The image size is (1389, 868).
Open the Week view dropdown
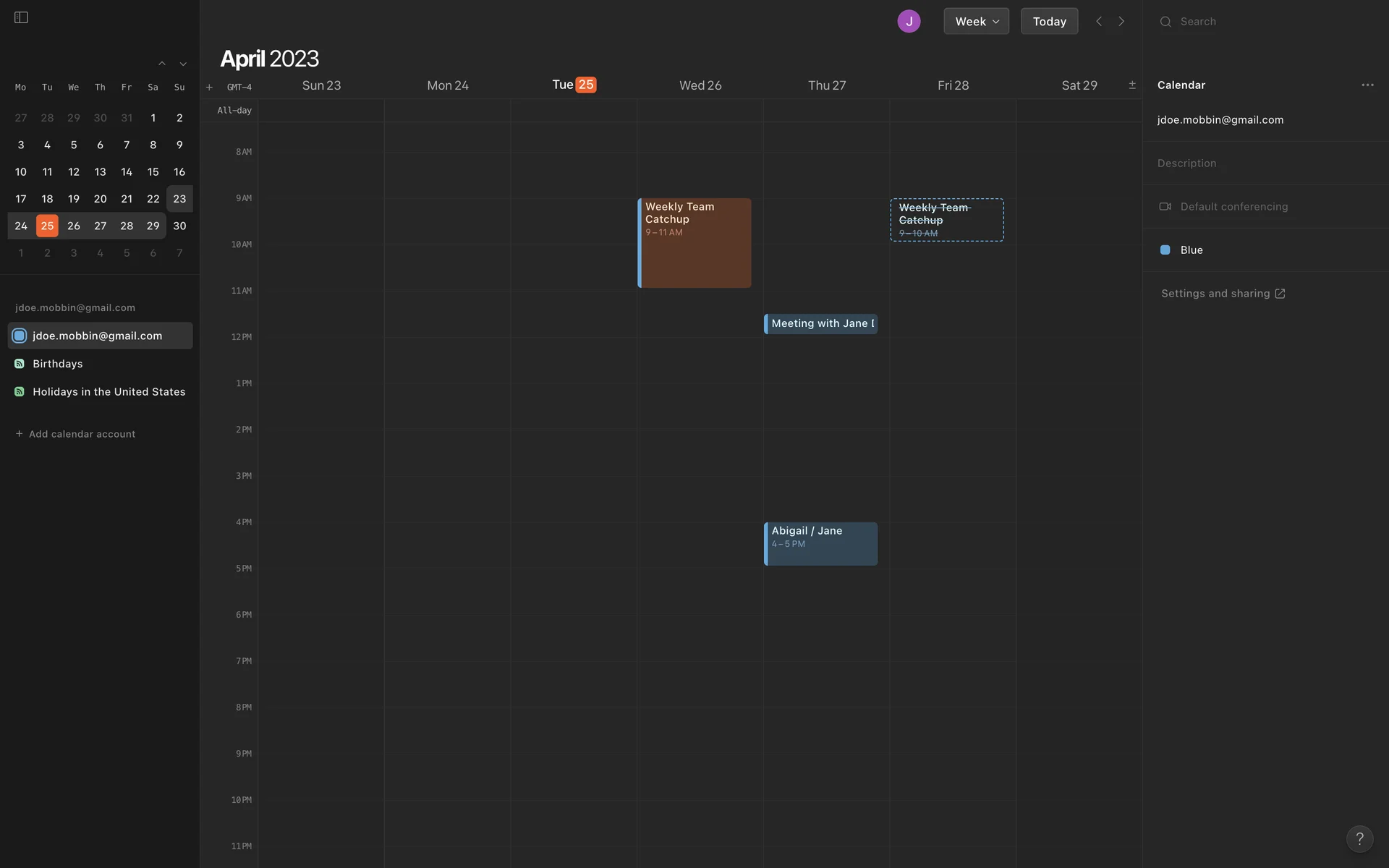(976, 22)
